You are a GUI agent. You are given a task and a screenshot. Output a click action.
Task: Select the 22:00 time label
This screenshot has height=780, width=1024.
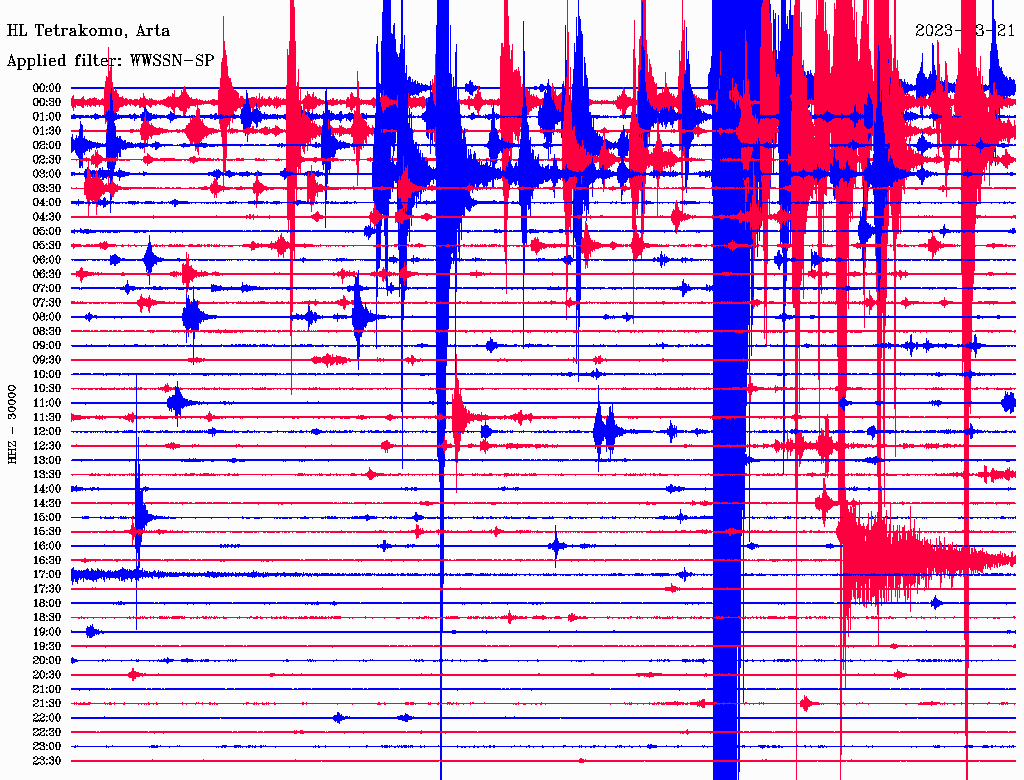[47, 718]
